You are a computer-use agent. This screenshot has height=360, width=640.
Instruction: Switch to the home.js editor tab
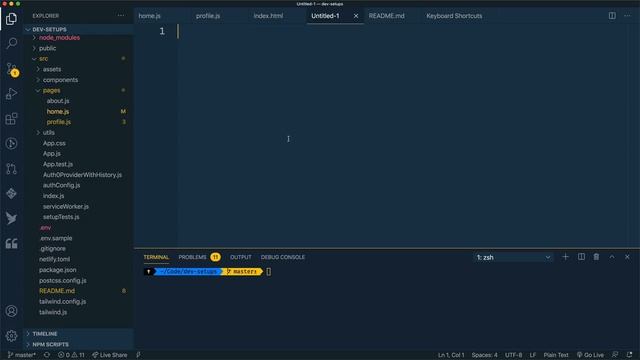click(149, 16)
